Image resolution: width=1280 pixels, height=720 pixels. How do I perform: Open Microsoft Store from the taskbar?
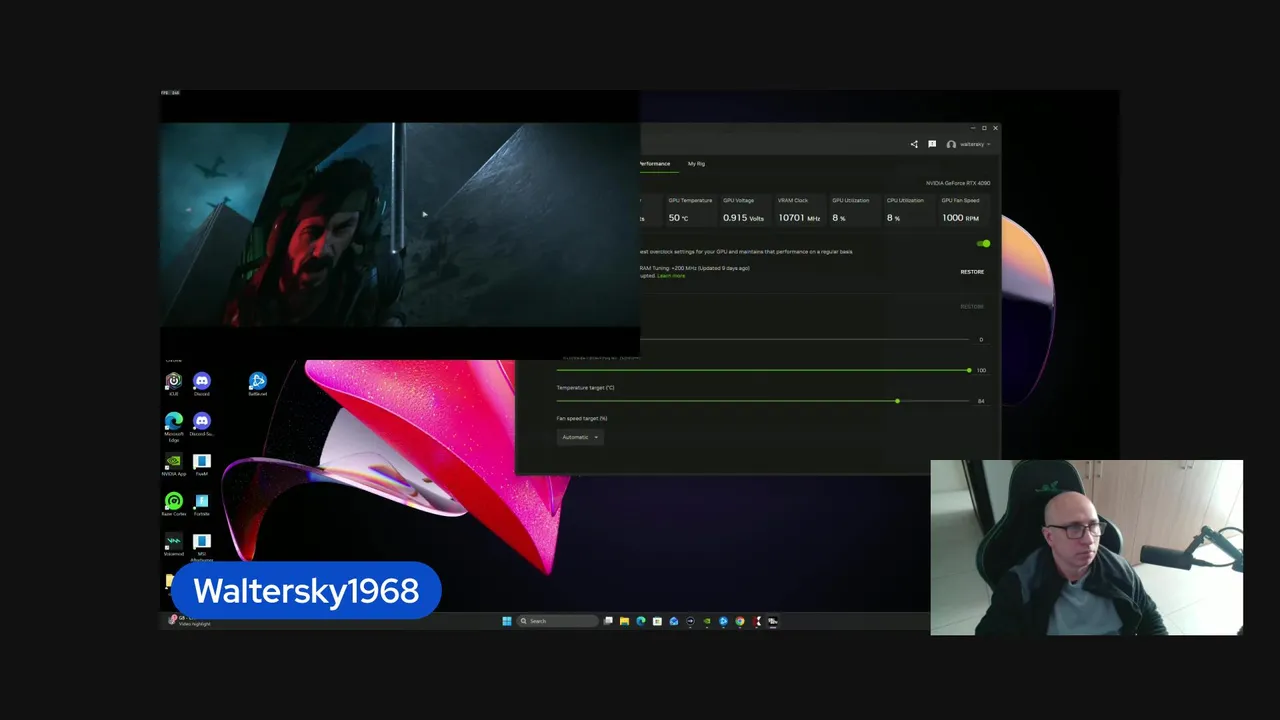(x=657, y=621)
